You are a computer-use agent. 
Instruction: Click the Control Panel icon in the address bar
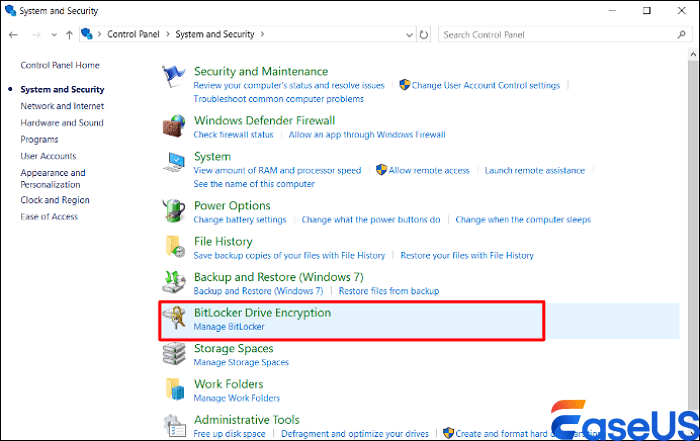click(87, 33)
